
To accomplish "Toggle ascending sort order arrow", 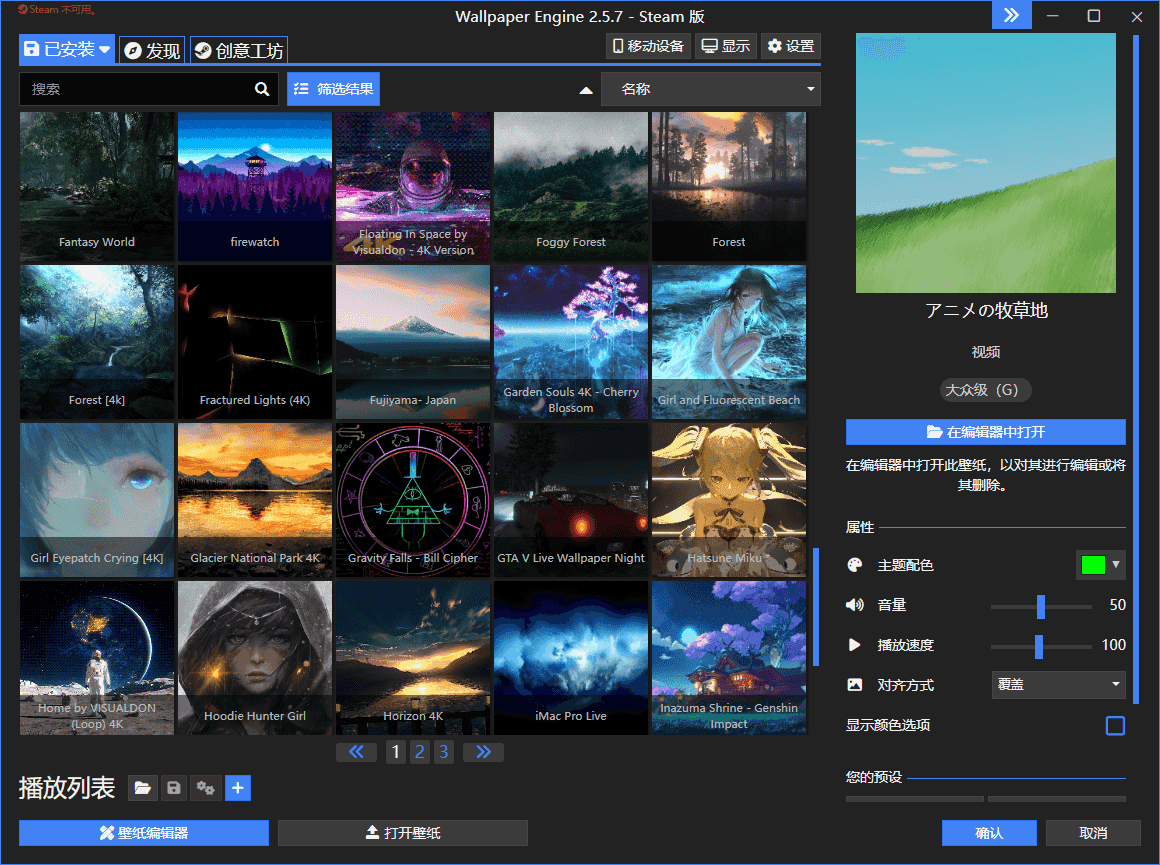I will pos(586,90).
